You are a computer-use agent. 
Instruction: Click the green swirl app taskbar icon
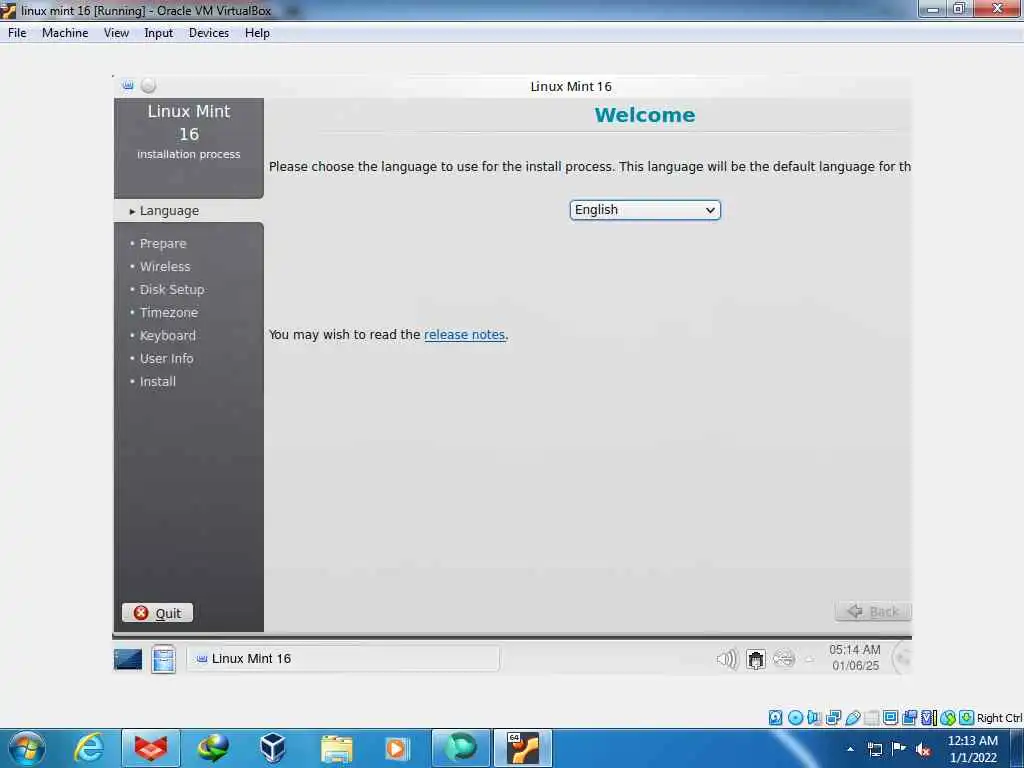click(x=460, y=748)
